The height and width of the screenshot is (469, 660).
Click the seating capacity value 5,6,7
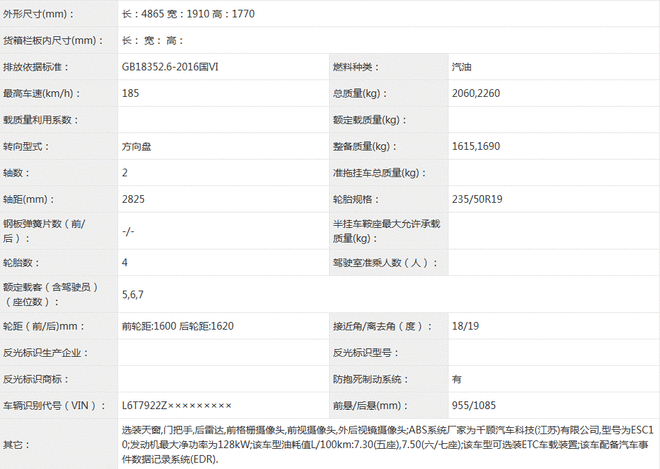[134, 294]
